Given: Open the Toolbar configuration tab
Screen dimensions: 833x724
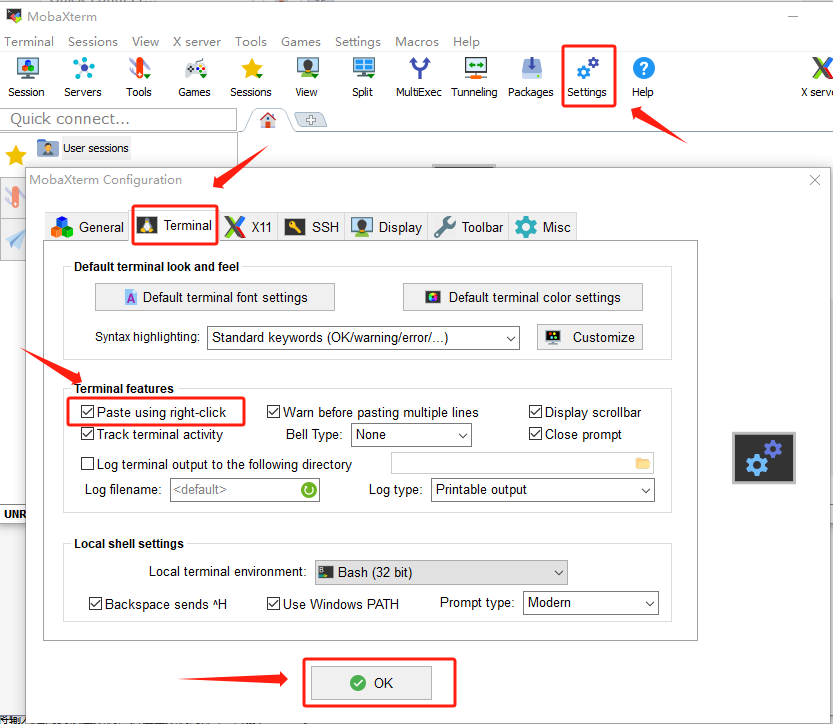Looking at the screenshot, I should (x=469, y=227).
